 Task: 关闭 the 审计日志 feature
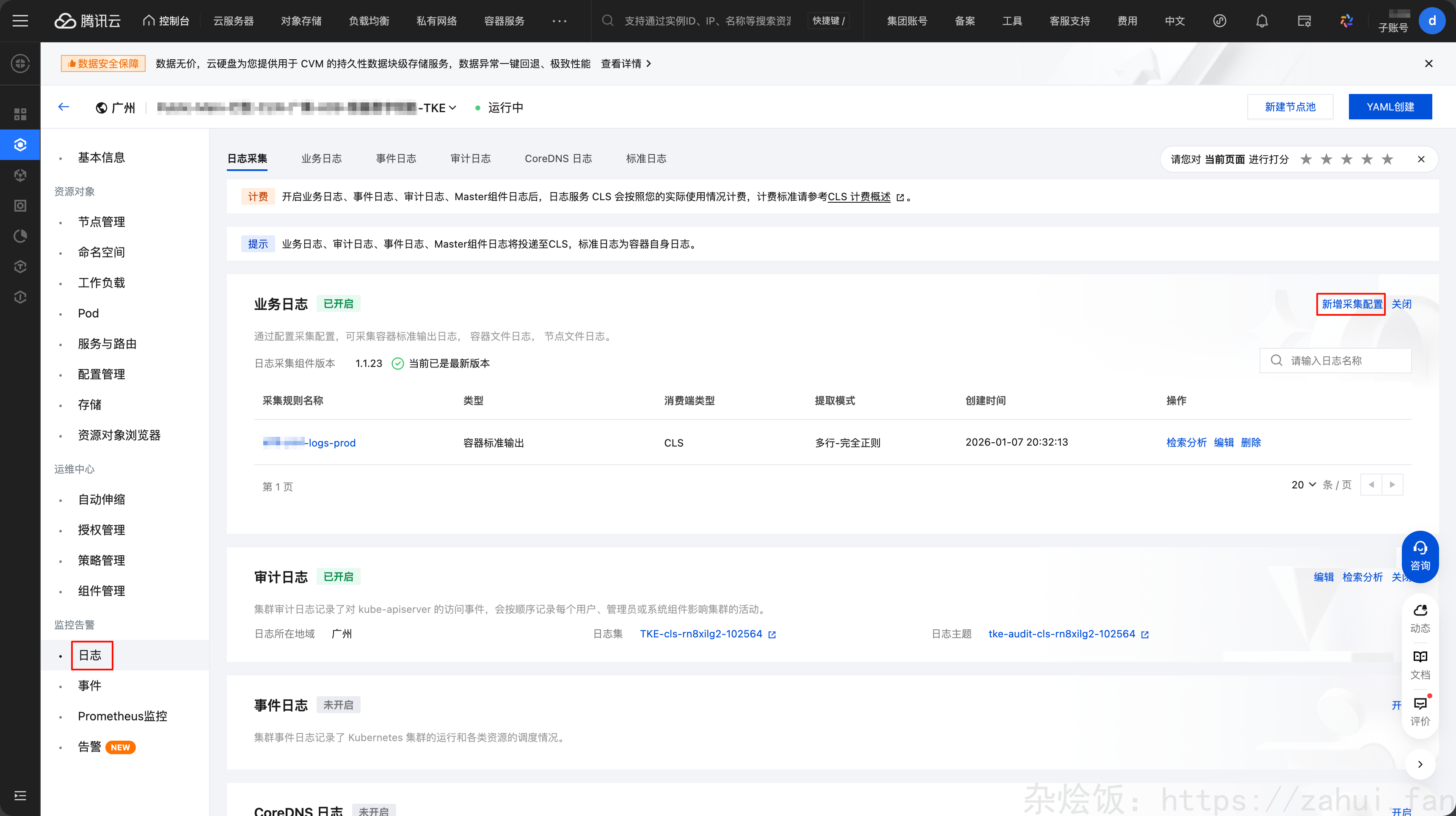1400,577
